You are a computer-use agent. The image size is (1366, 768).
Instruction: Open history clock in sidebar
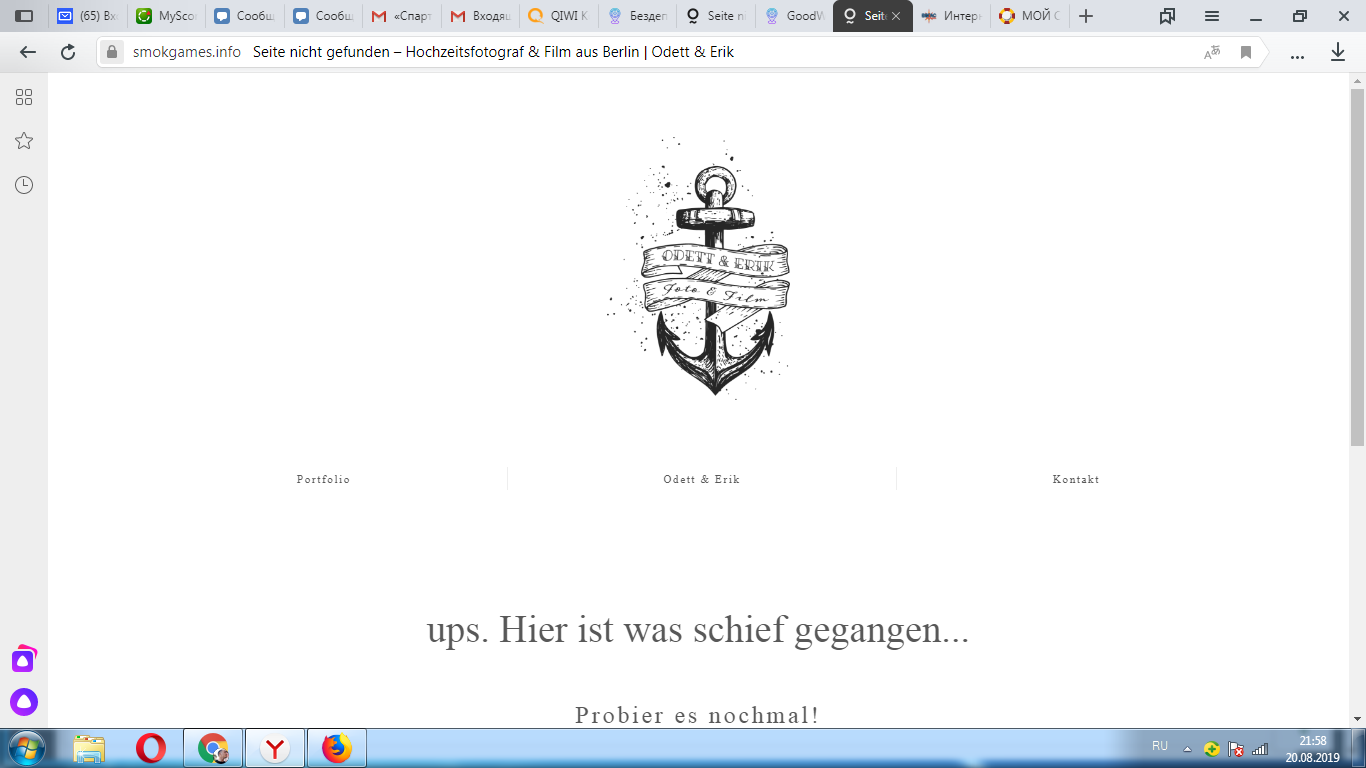[x=24, y=185]
